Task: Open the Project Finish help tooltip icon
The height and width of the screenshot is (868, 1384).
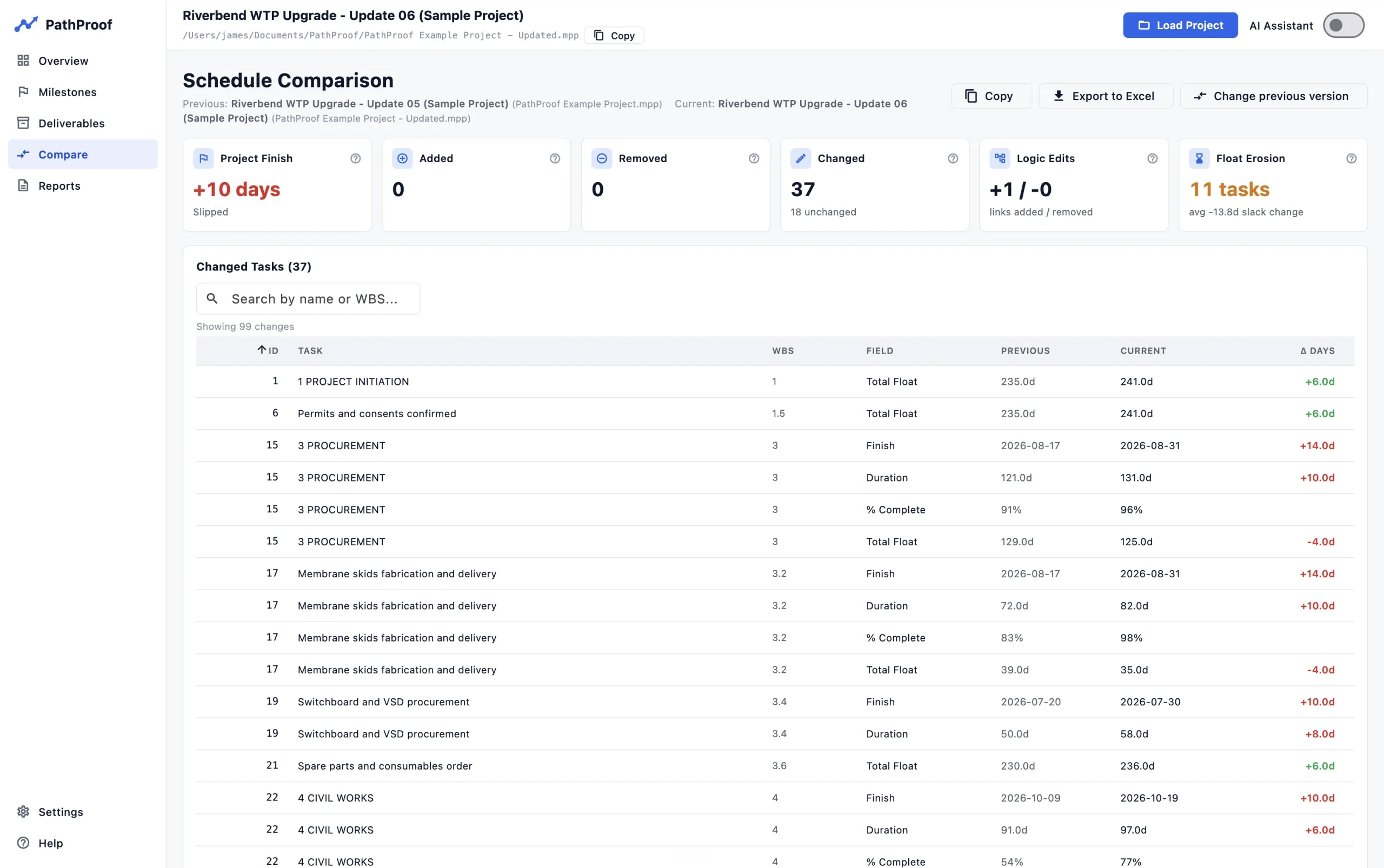Action: 356,158
